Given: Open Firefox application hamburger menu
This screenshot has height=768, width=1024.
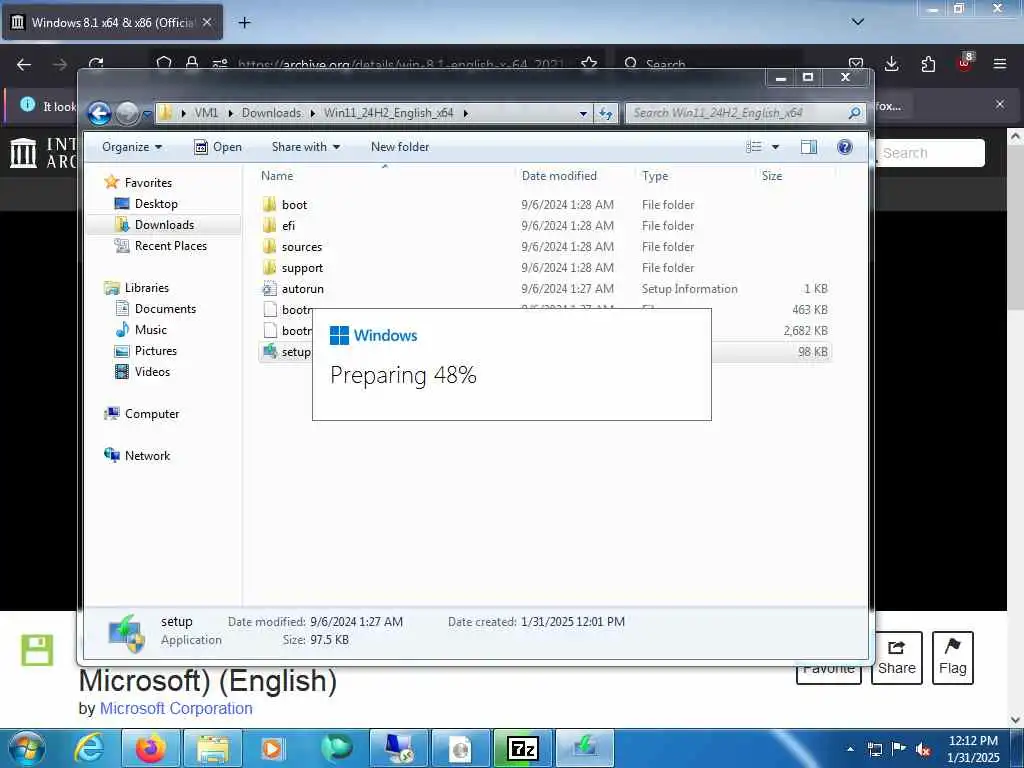Looking at the screenshot, I should point(999,64).
